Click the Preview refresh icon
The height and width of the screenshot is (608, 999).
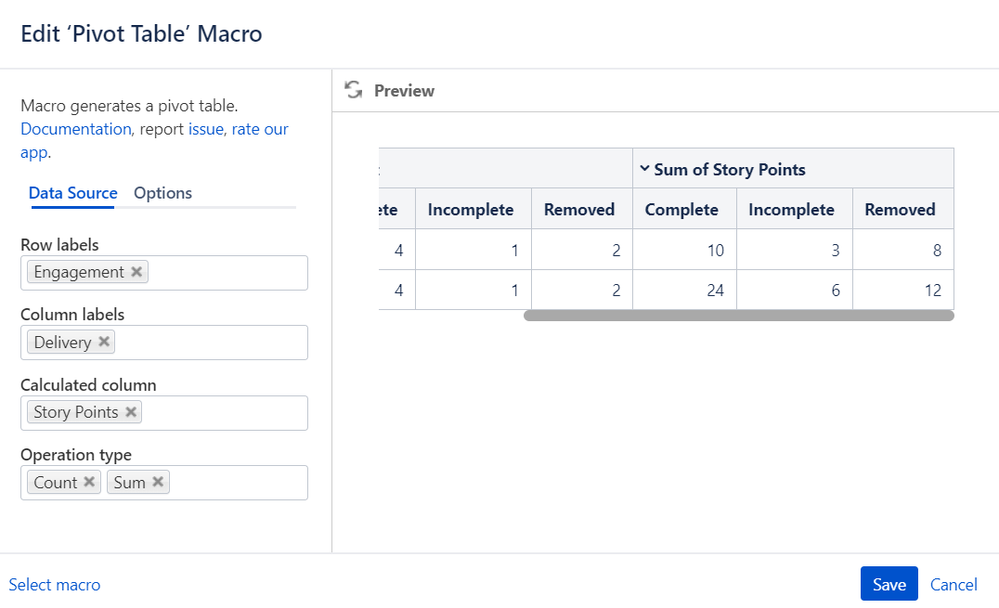point(352,90)
